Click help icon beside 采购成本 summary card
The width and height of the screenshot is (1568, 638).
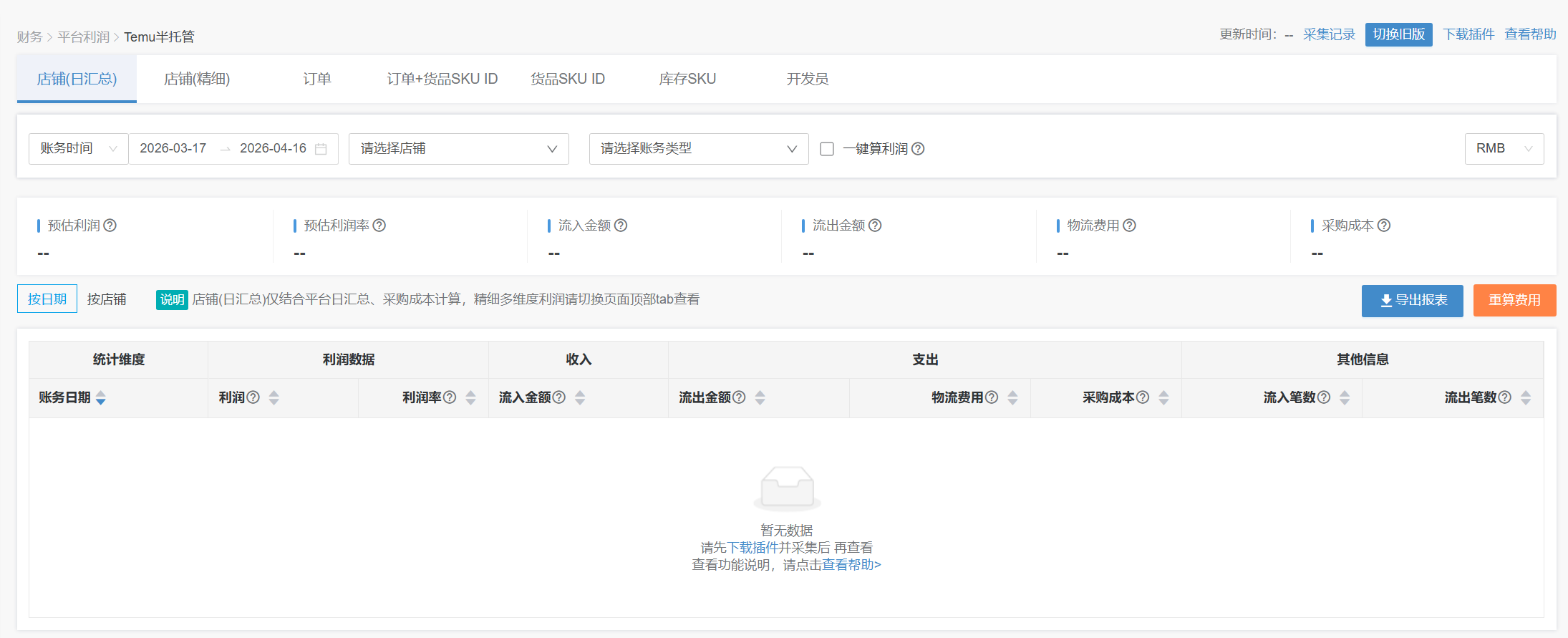pos(1384,226)
